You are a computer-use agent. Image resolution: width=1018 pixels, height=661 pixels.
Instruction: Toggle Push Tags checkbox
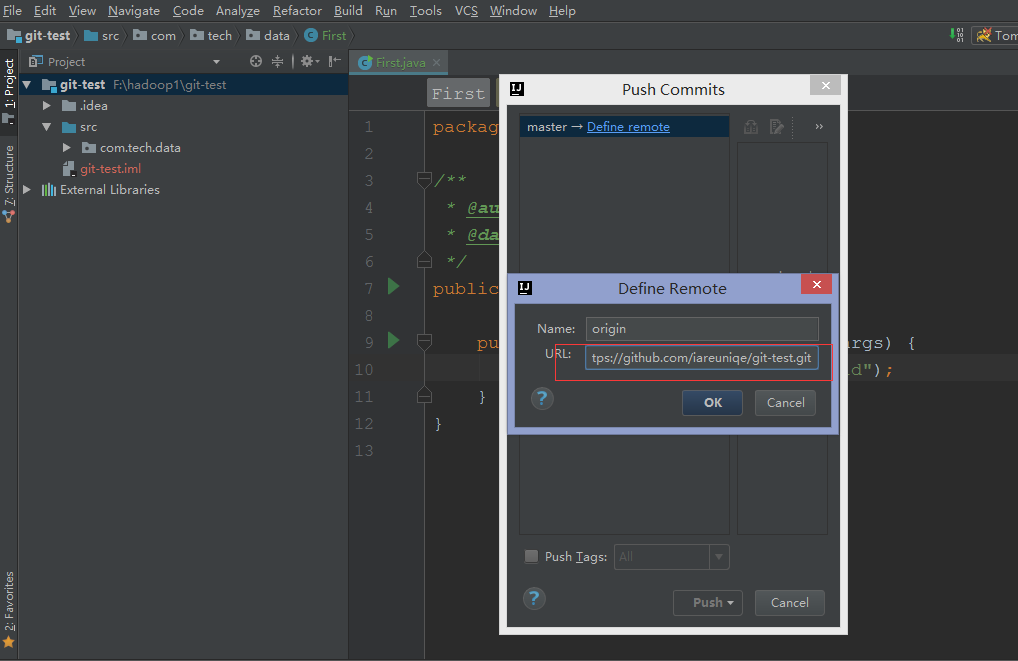pyautogui.click(x=531, y=556)
